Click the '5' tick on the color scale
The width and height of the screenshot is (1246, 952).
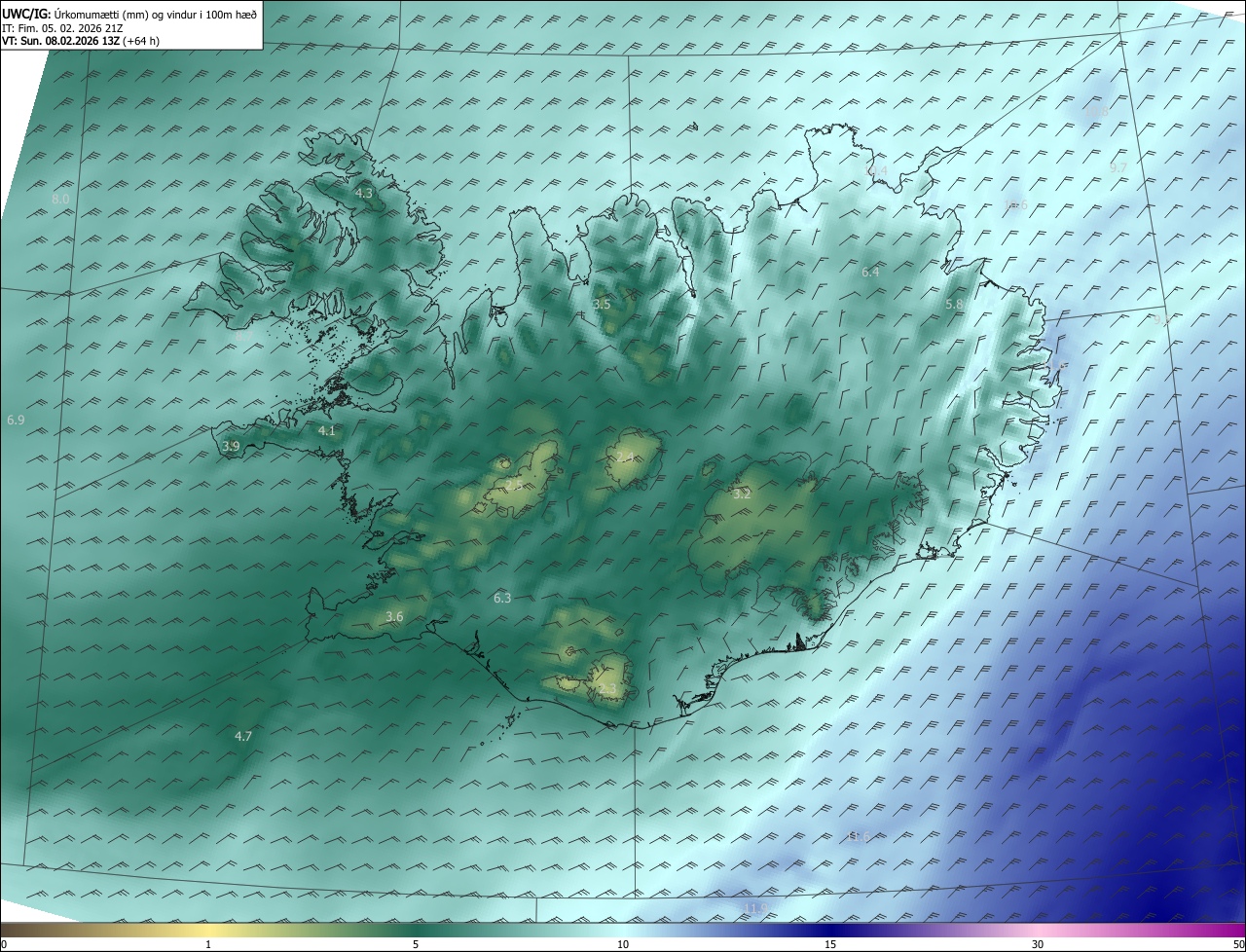[415, 944]
